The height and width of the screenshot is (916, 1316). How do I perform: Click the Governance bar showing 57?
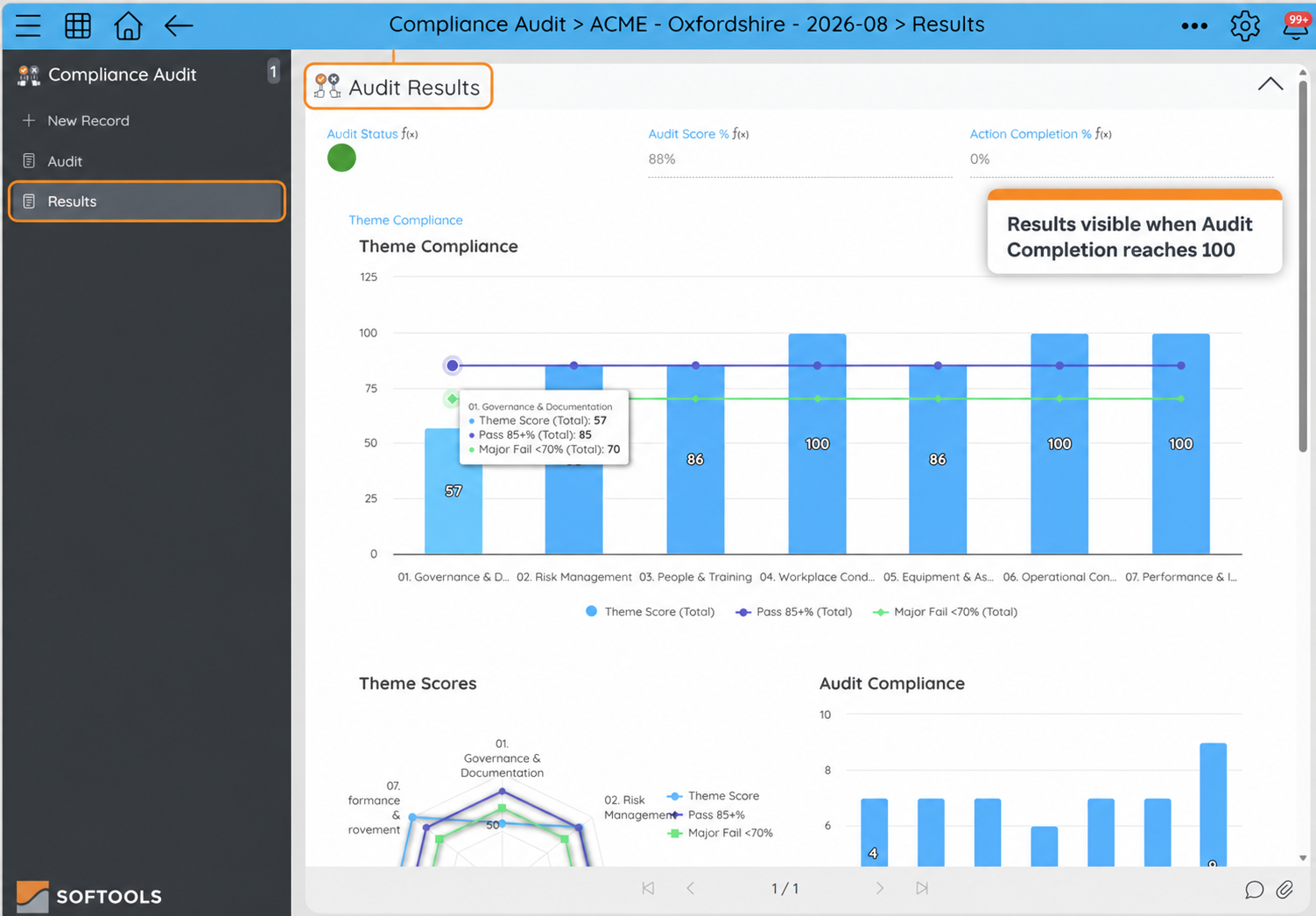(453, 490)
